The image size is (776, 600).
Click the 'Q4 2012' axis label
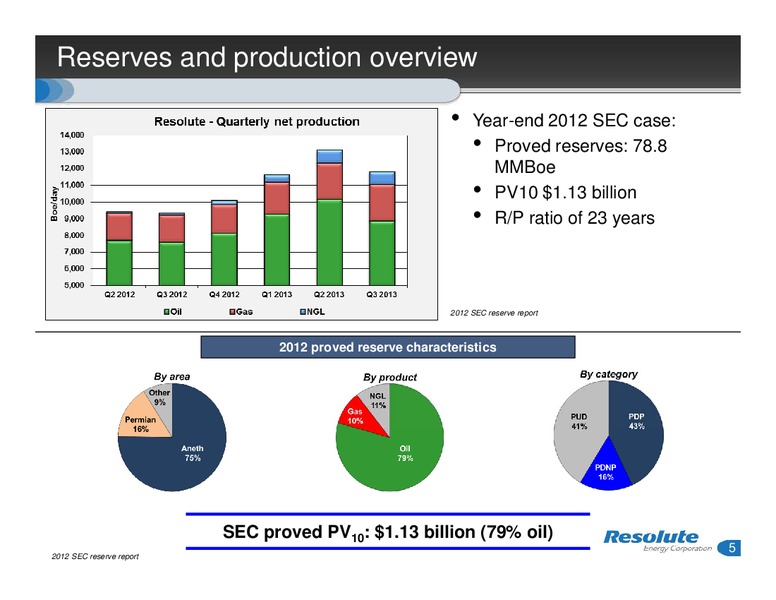tap(224, 295)
